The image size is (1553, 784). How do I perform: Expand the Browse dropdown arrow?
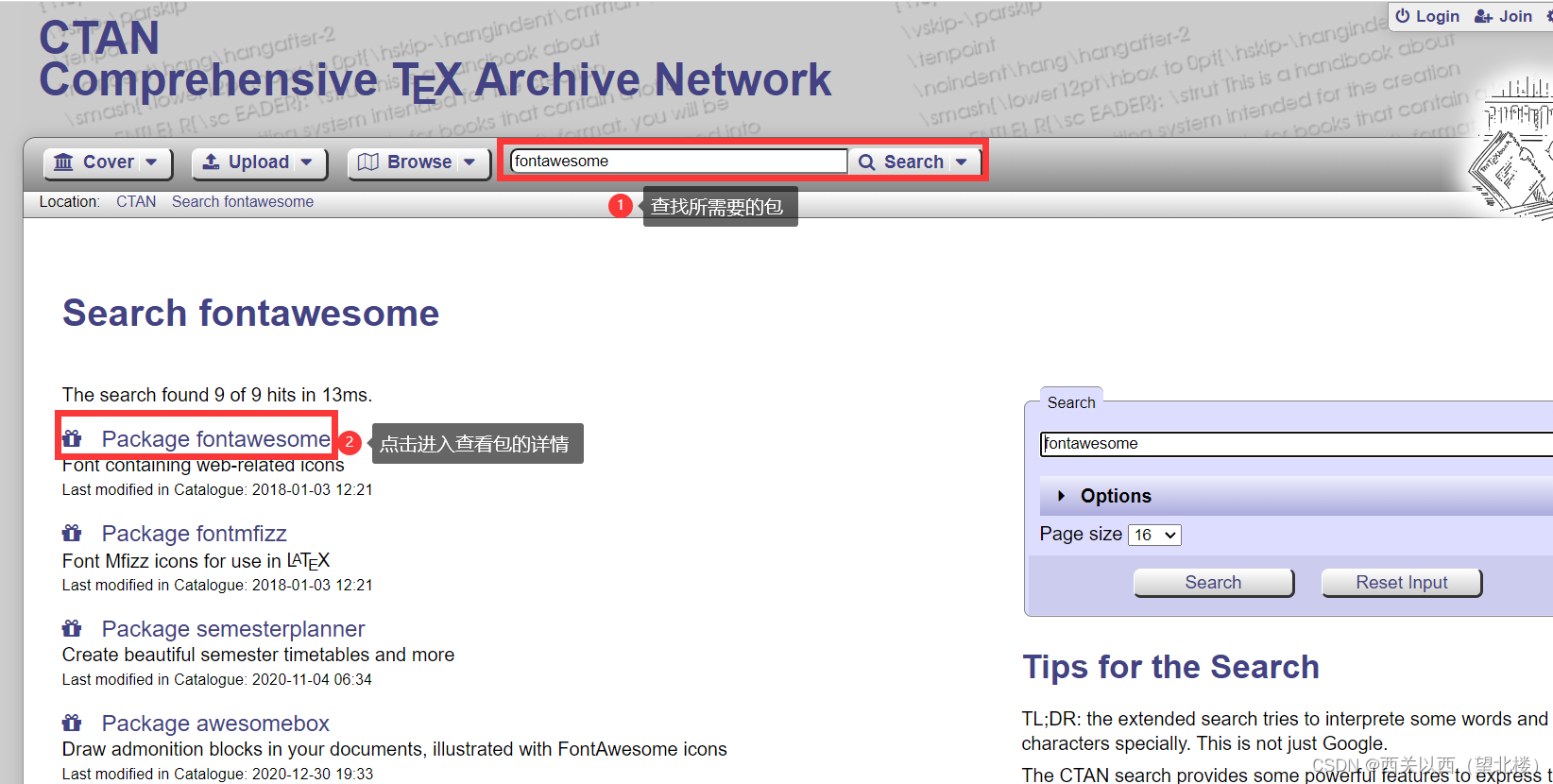[469, 162]
